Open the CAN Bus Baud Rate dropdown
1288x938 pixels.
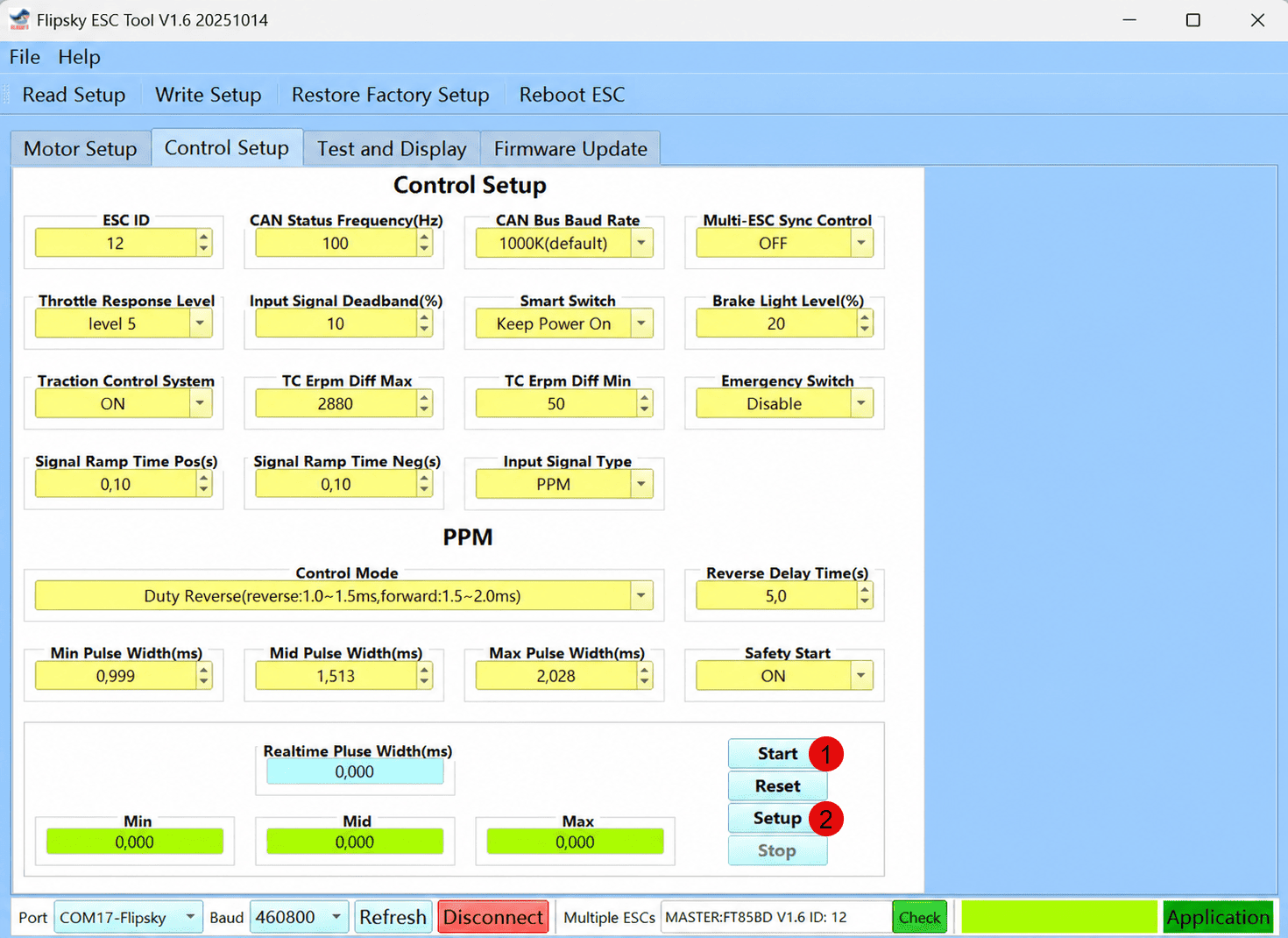[564, 244]
